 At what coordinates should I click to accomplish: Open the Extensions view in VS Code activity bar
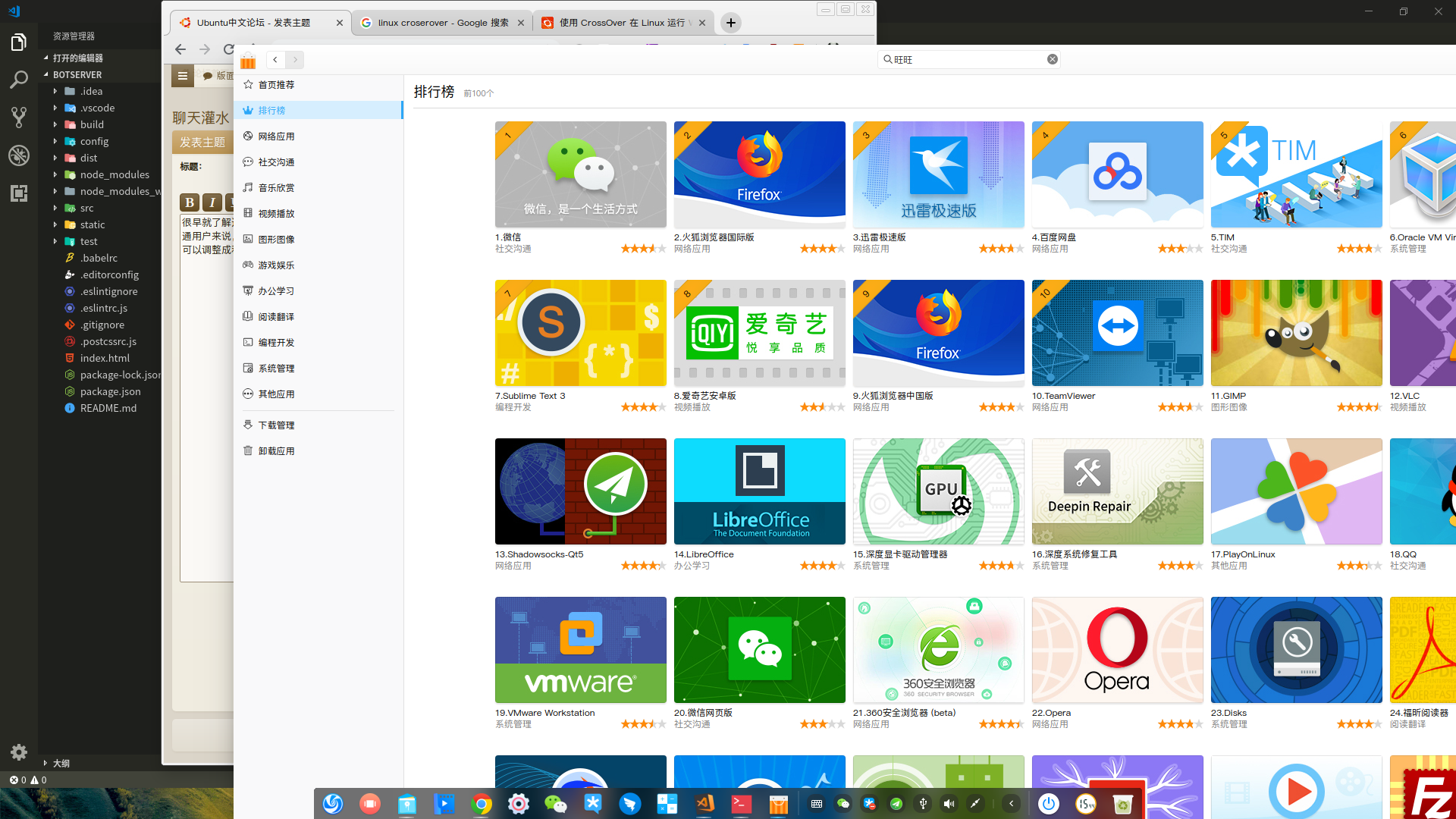[x=19, y=193]
